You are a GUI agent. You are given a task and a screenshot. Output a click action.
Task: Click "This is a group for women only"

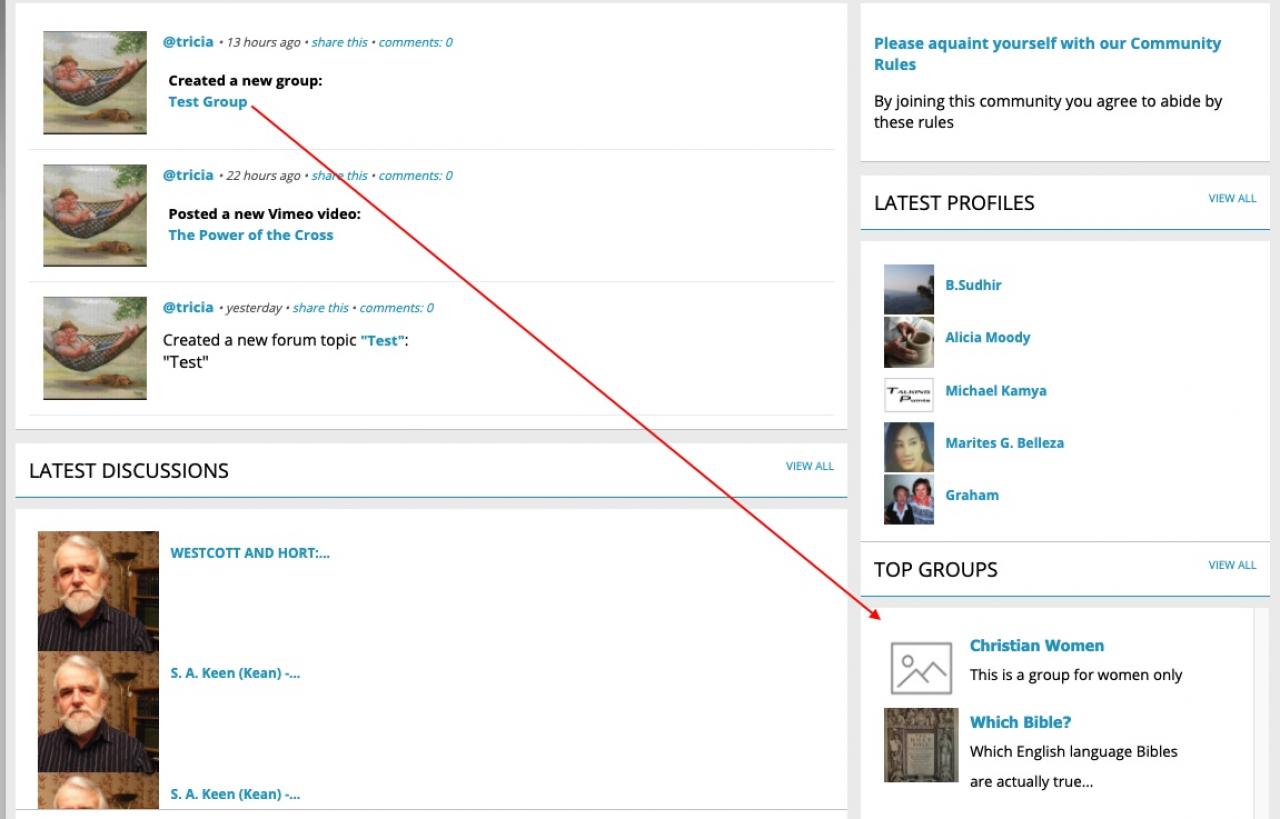pyautogui.click(x=1076, y=675)
